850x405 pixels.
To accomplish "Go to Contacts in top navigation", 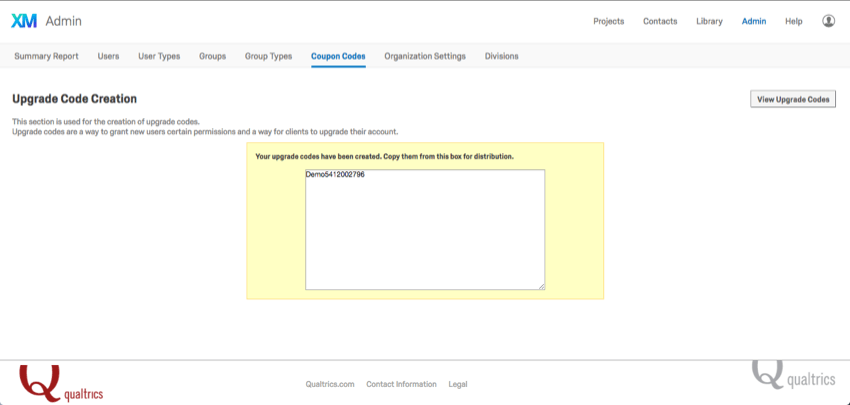I will (660, 22).
